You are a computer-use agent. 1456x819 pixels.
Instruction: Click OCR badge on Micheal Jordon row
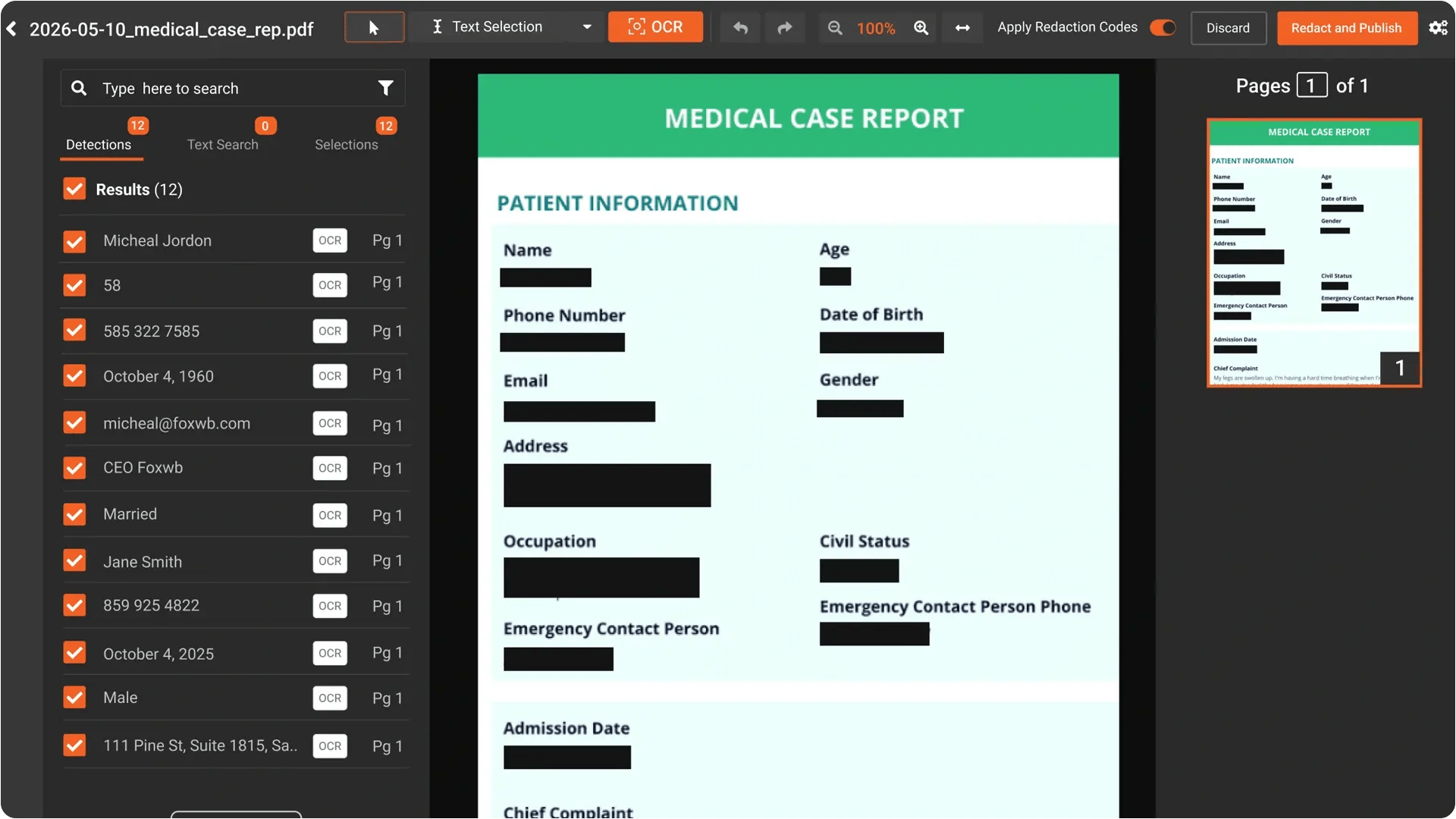[x=330, y=240]
